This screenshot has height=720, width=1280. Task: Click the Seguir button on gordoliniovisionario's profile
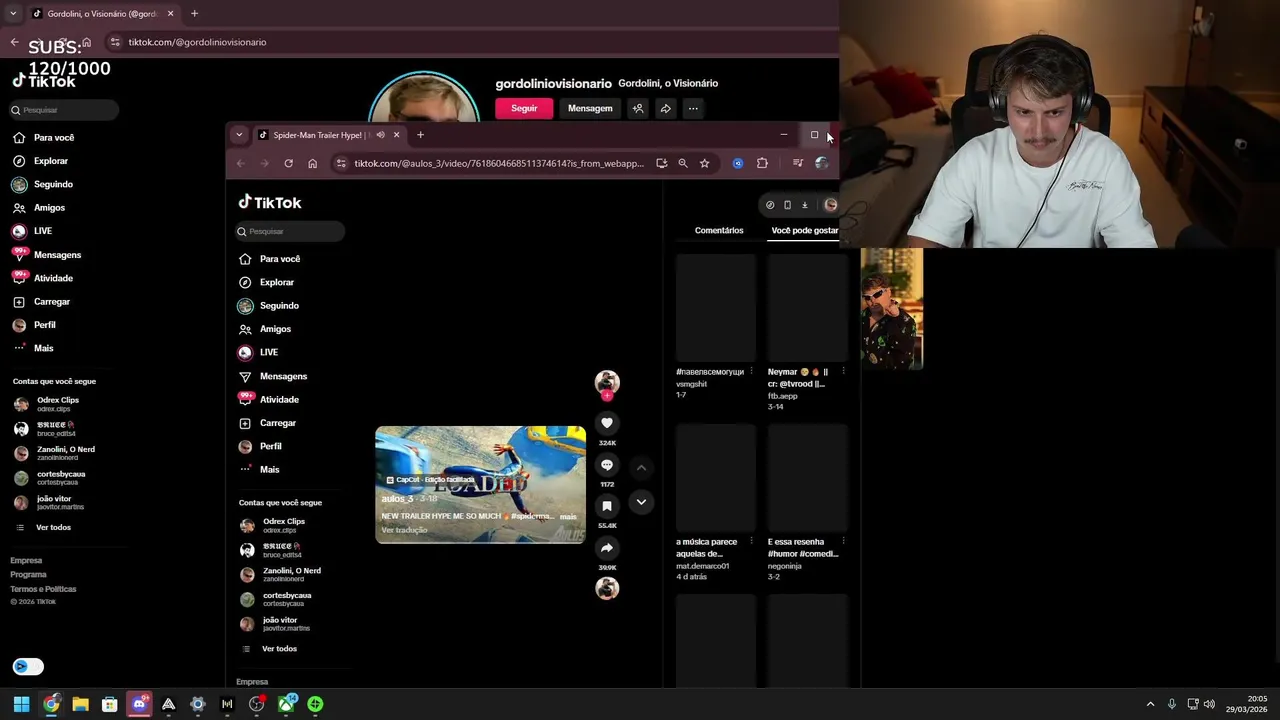[524, 108]
